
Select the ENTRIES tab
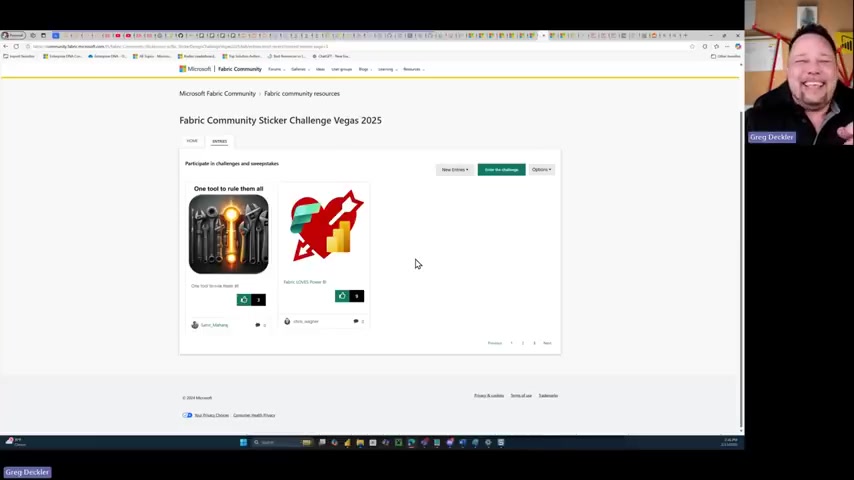[219, 141]
